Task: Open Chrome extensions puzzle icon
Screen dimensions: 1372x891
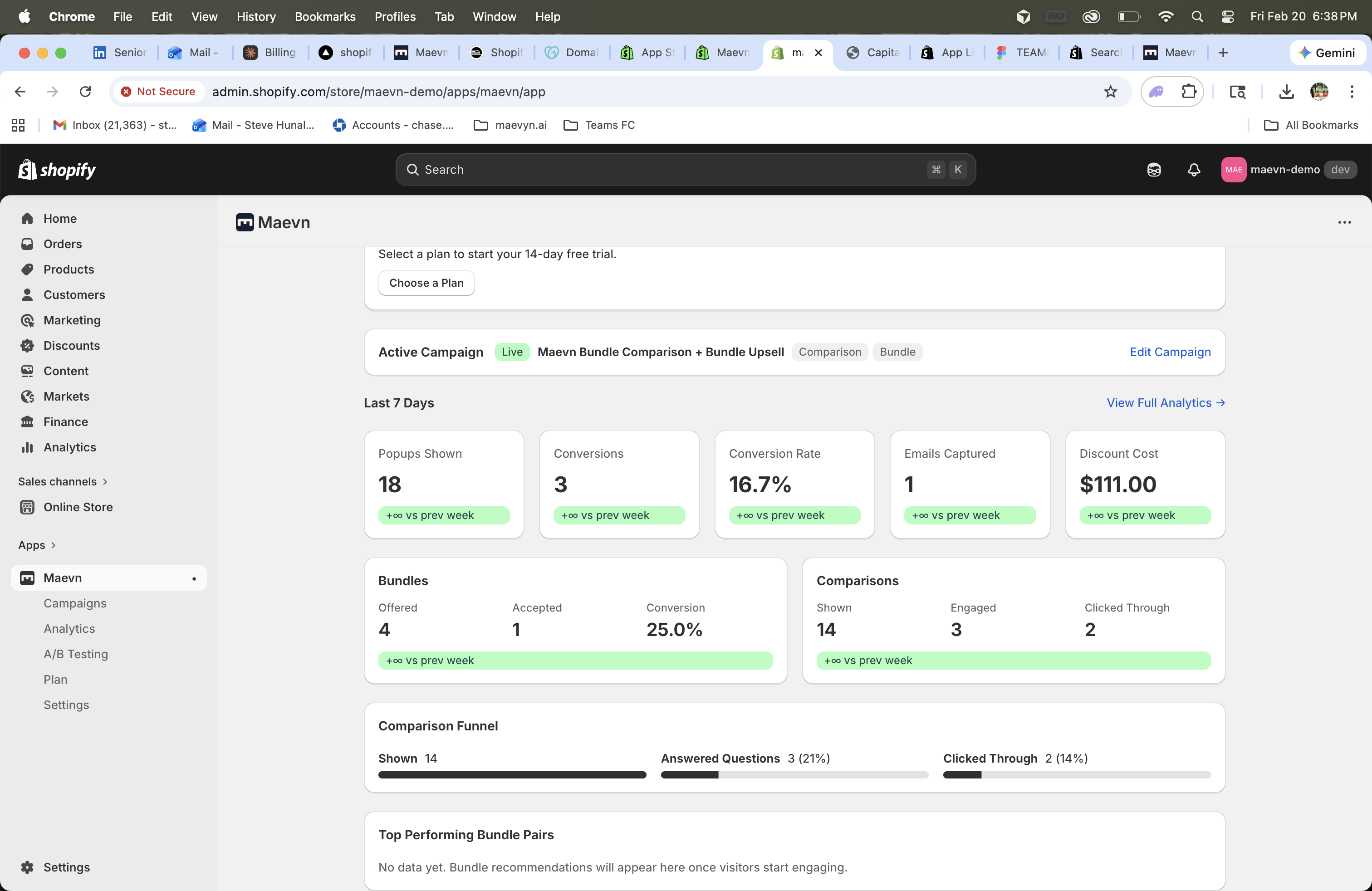Action: coord(1189,92)
